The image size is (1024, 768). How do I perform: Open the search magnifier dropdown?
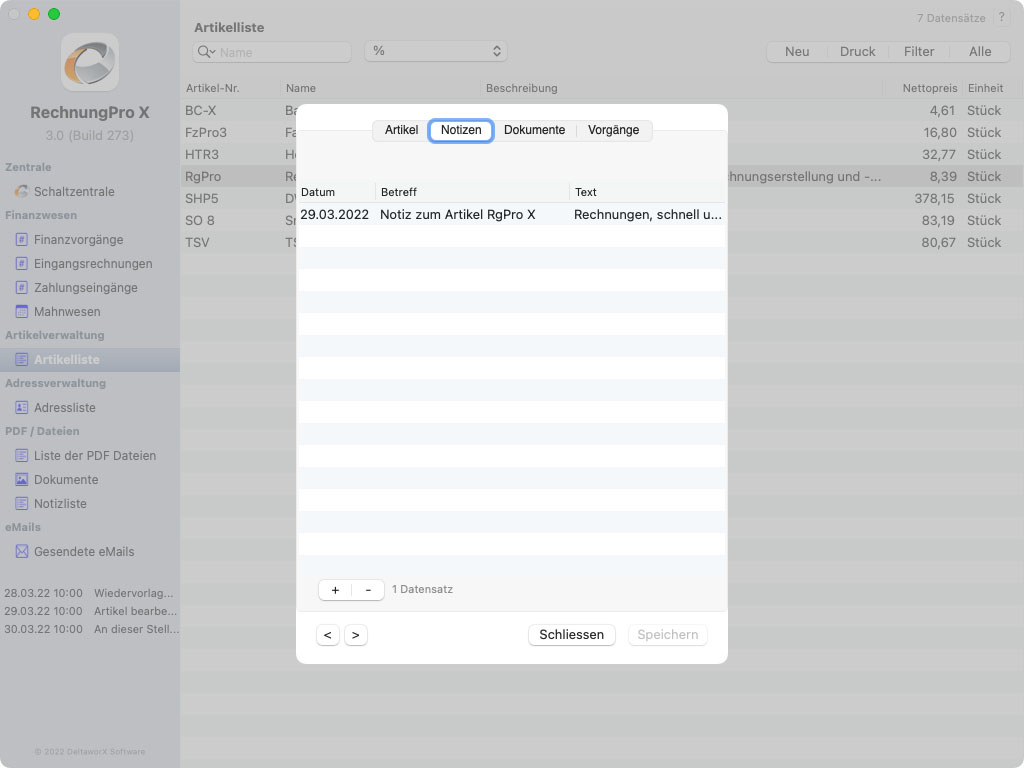[207, 52]
